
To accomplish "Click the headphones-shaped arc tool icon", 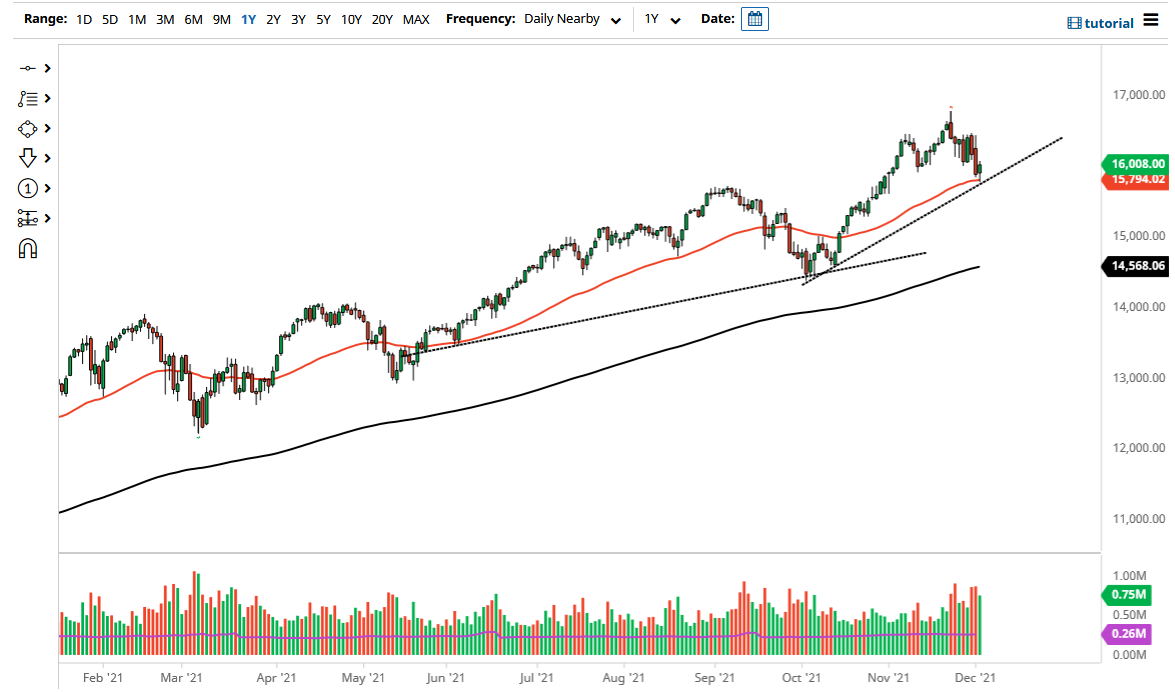I will (x=28, y=248).
